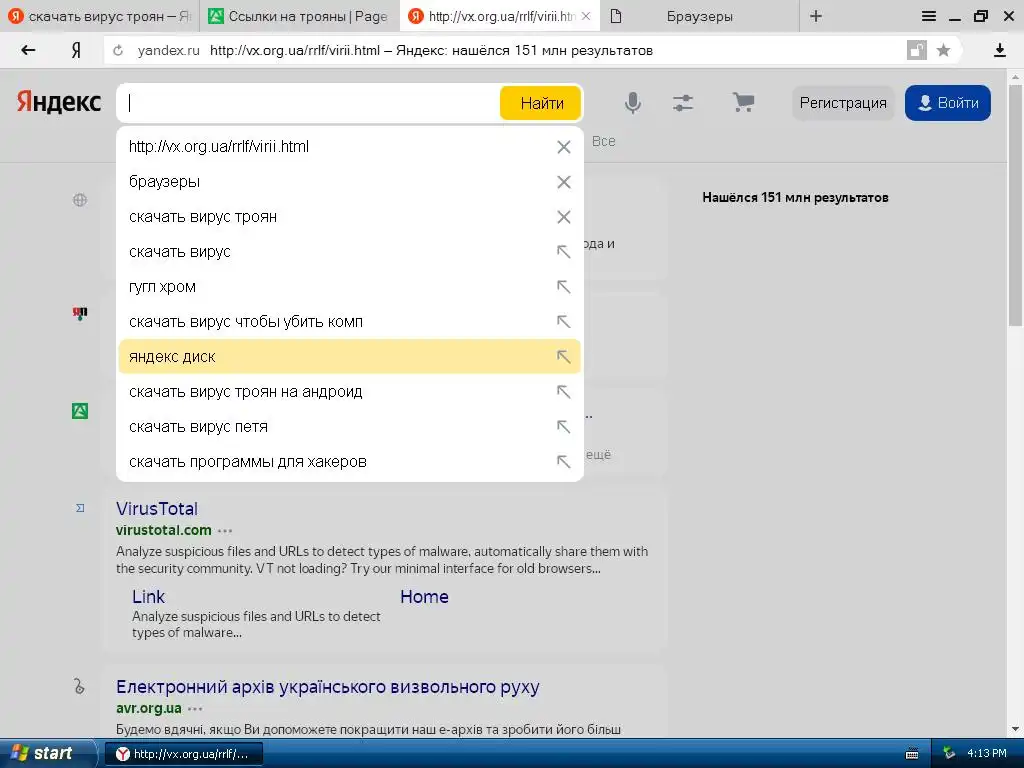
Task: Select suggestion 'яндекс диск'
Action: pyautogui.click(x=349, y=357)
